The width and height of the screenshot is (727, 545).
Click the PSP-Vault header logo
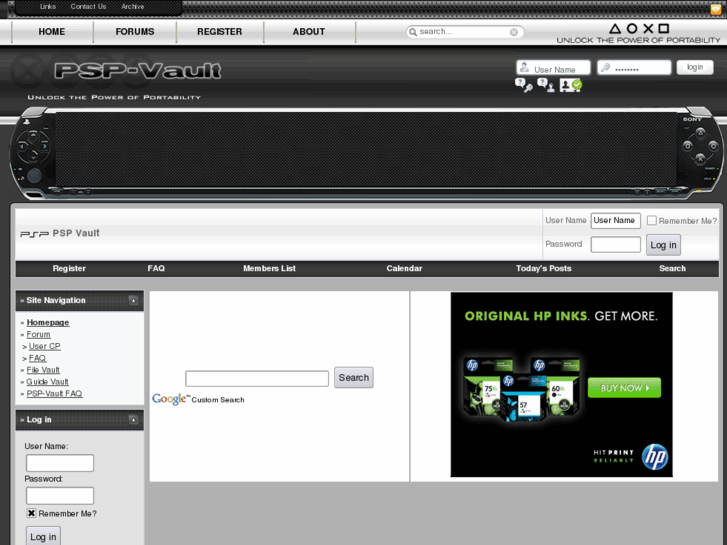pyautogui.click(x=138, y=71)
